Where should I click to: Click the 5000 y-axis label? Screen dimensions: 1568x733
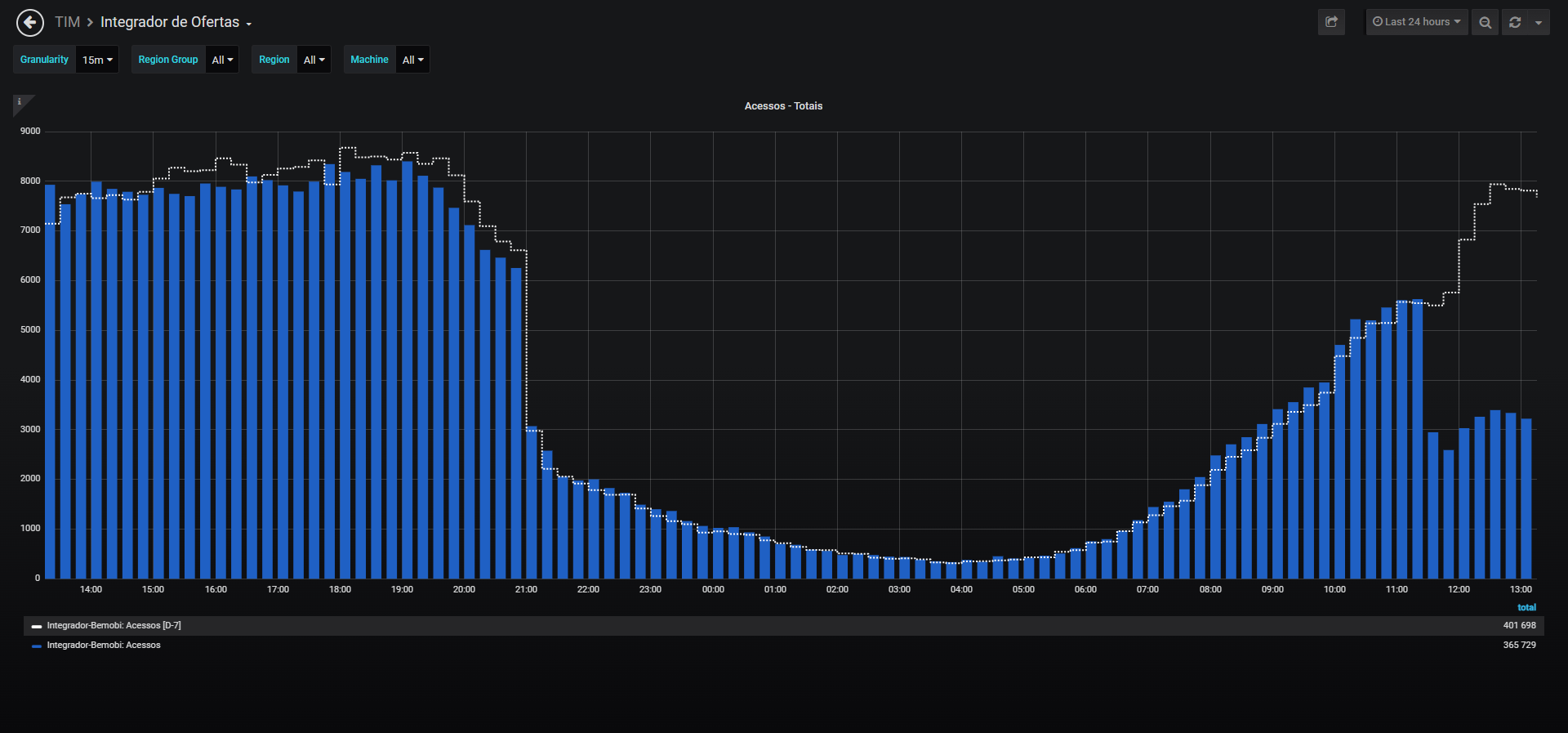[30, 330]
